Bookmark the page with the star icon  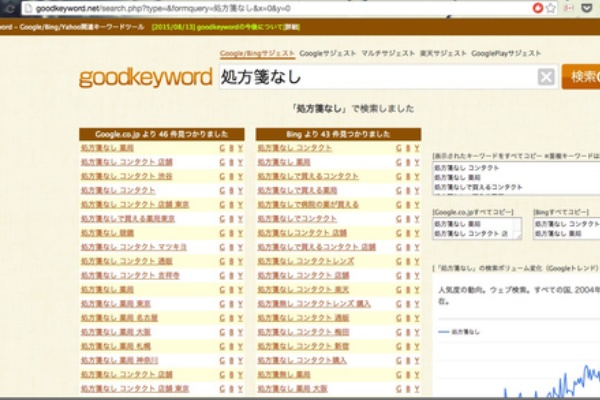550,8
